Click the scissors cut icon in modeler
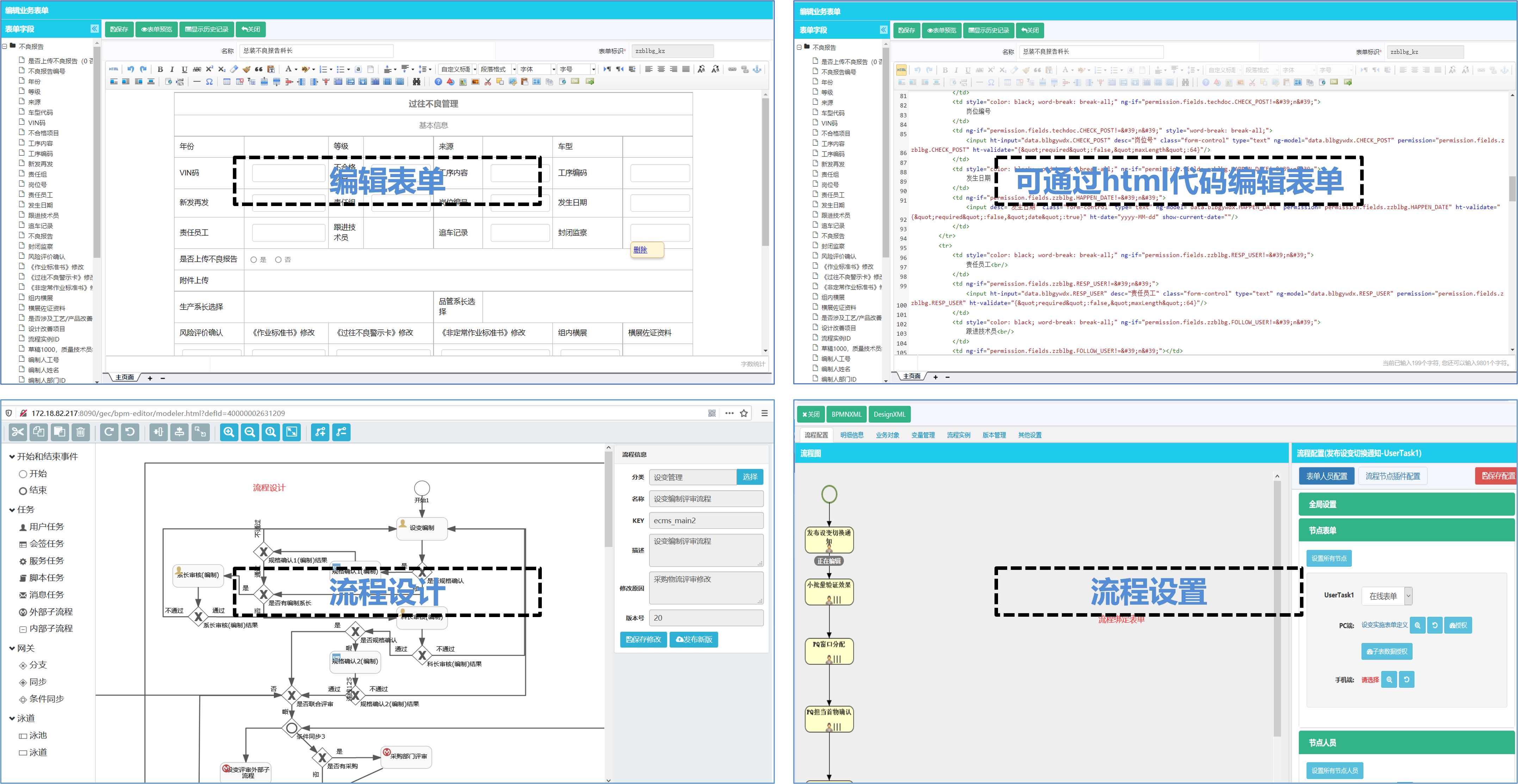 tap(18, 433)
